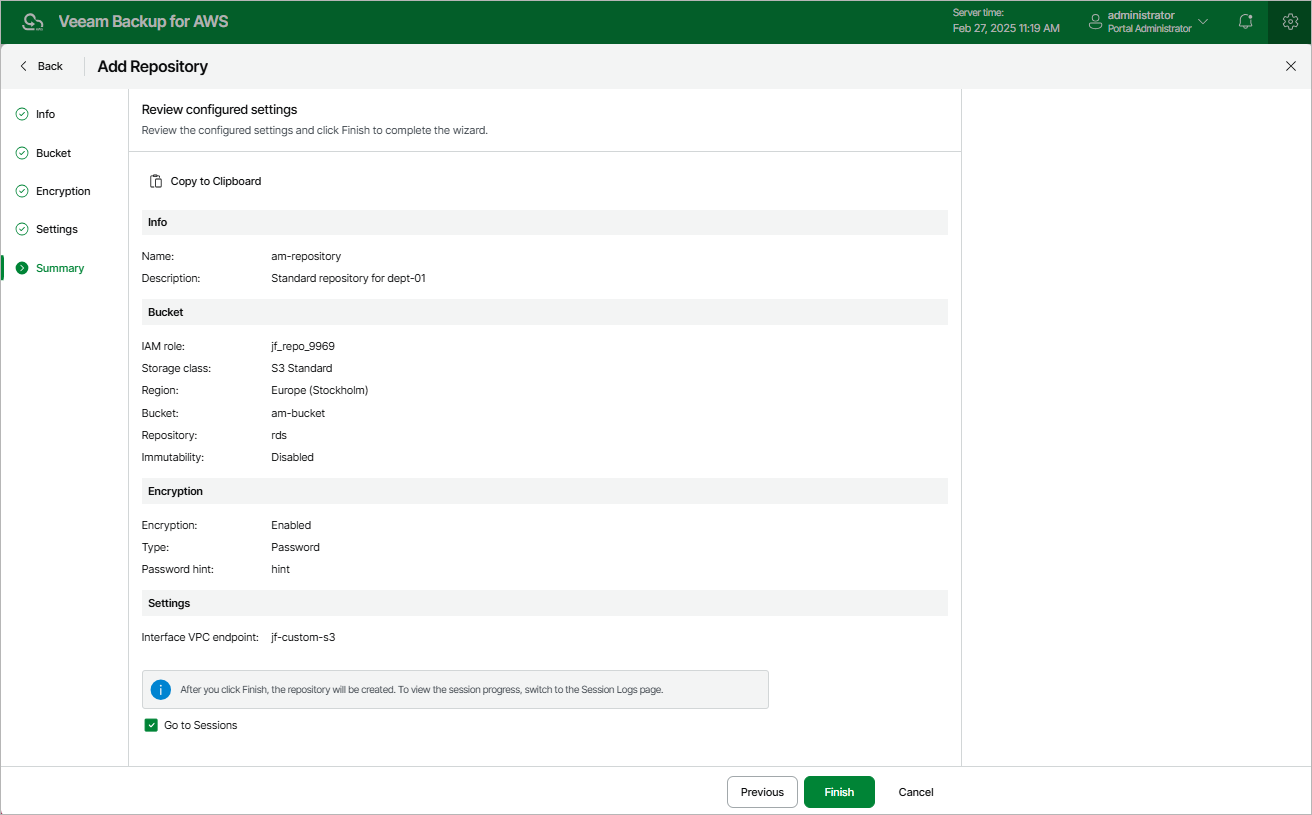Click the Summary step arrow icon
The height and width of the screenshot is (815, 1312).
pyautogui.click(x=22, y=268)
